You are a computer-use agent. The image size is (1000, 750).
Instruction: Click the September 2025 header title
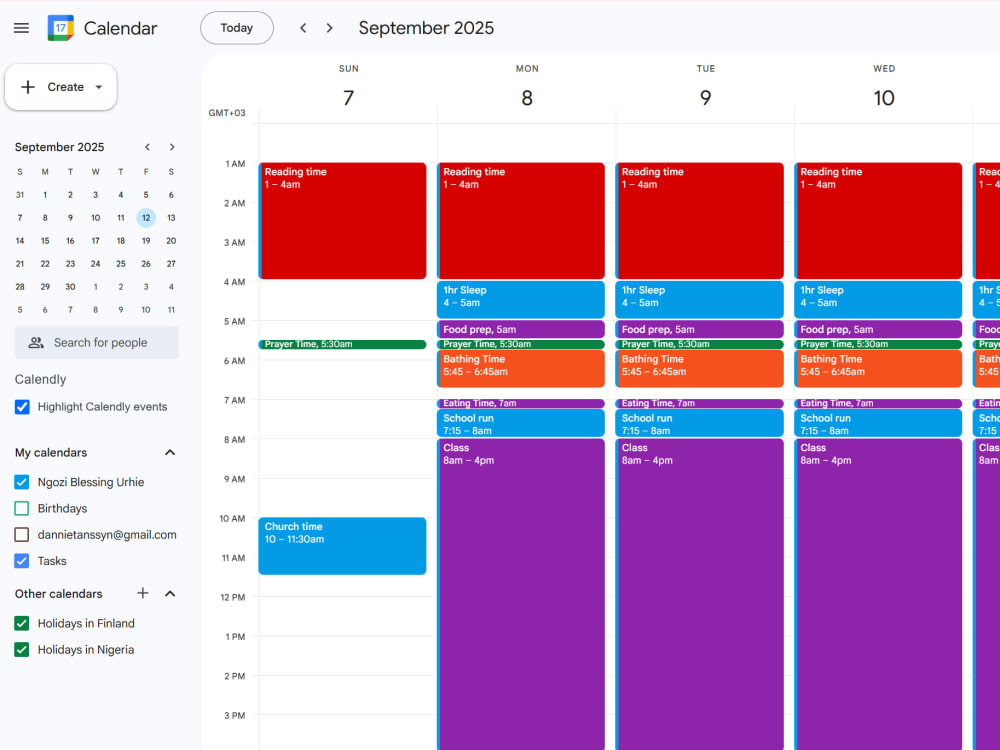point(426,28)
